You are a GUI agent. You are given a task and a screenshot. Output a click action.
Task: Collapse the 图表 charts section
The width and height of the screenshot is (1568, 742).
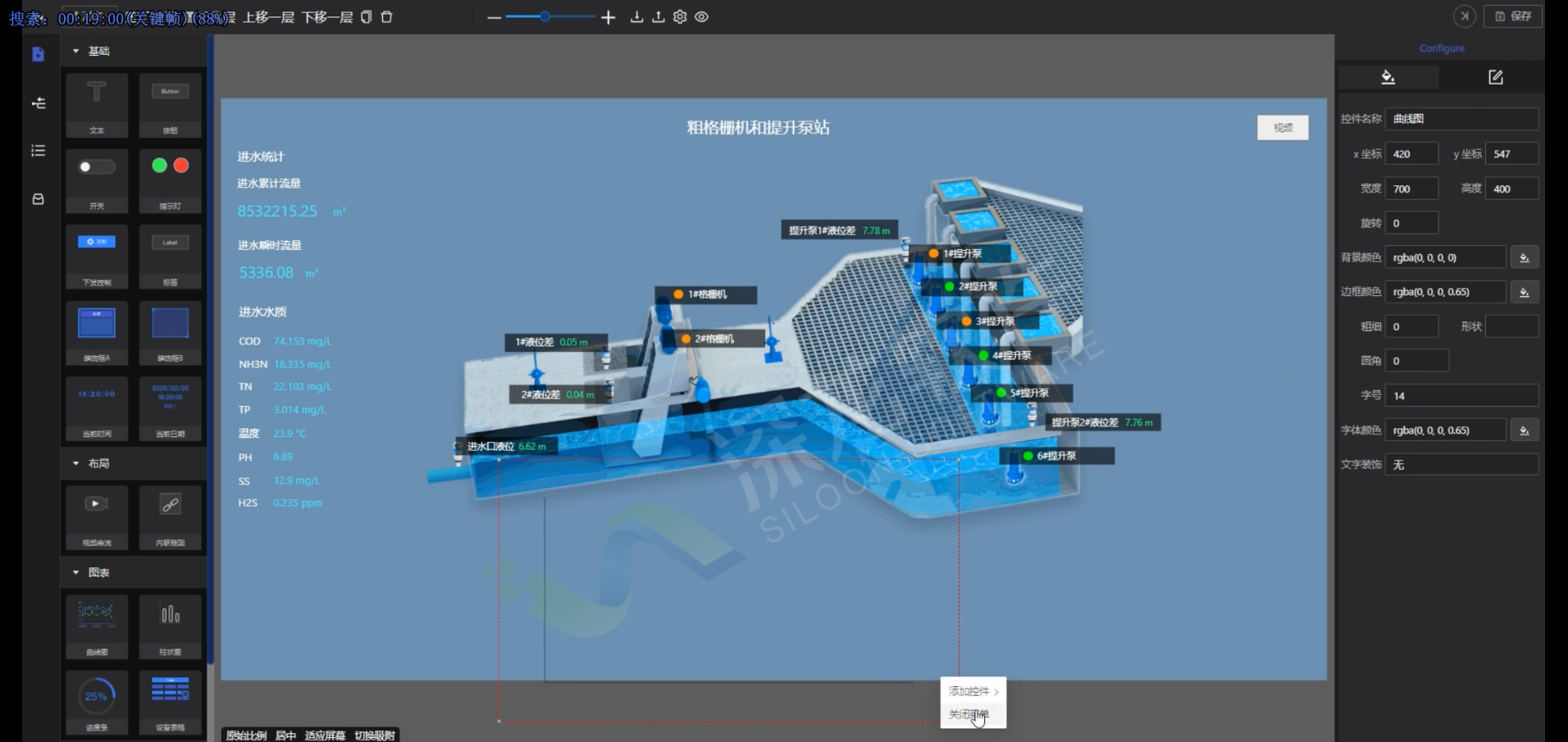tap(76, 572)
